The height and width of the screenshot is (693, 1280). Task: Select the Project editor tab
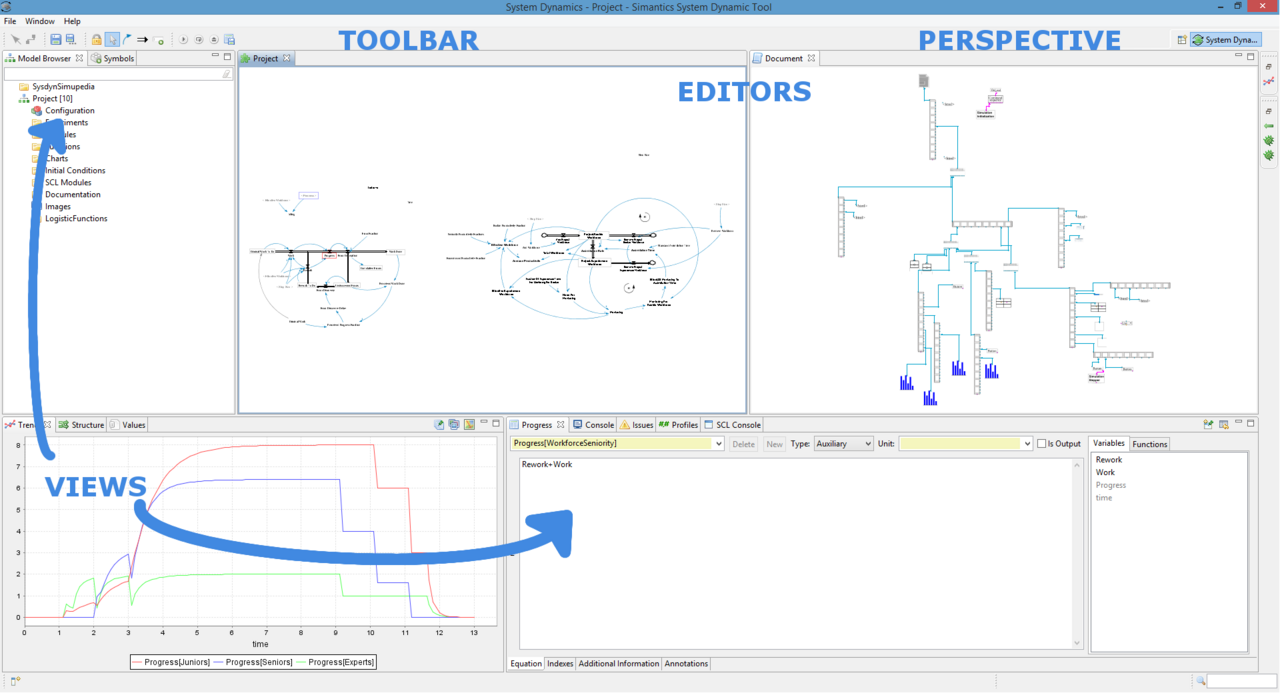[265, 58]
